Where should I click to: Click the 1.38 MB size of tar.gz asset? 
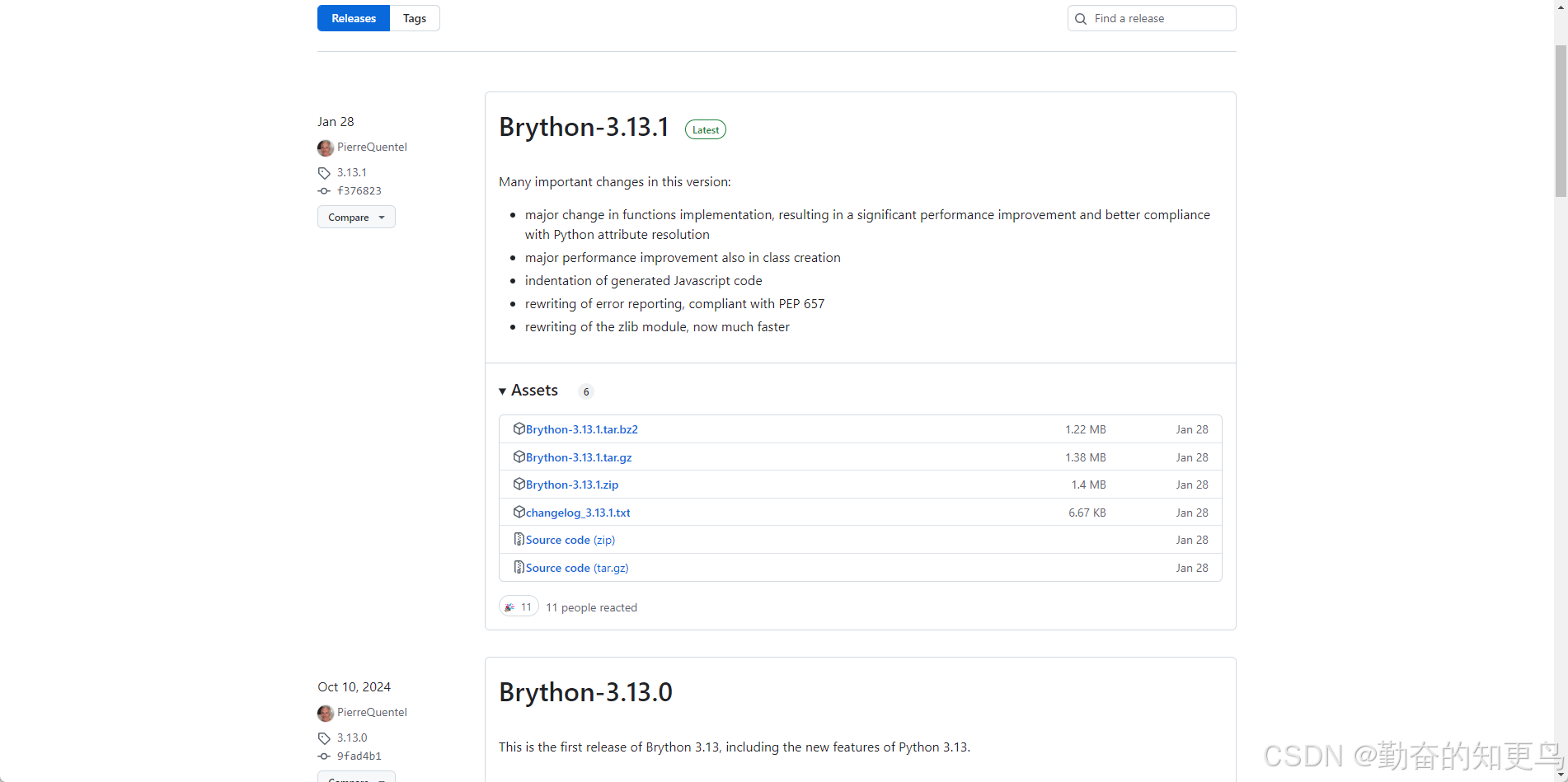pos(1085,457)
